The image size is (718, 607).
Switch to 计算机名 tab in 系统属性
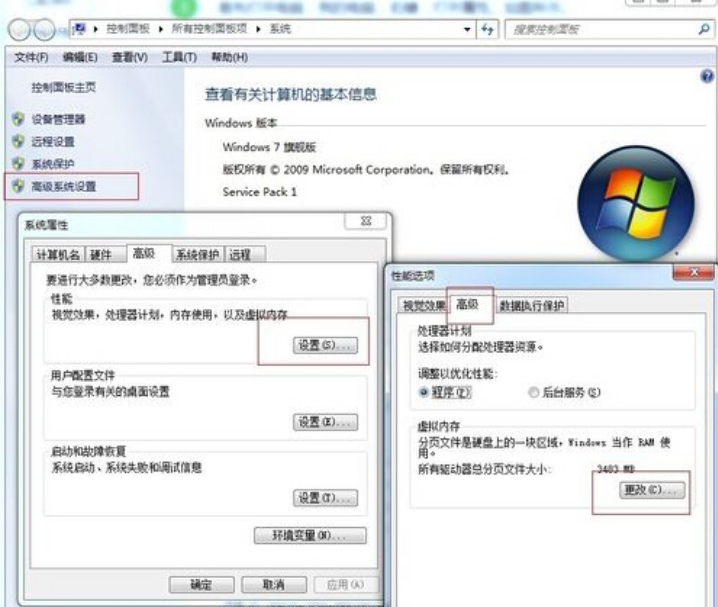(x=58, y=255)
